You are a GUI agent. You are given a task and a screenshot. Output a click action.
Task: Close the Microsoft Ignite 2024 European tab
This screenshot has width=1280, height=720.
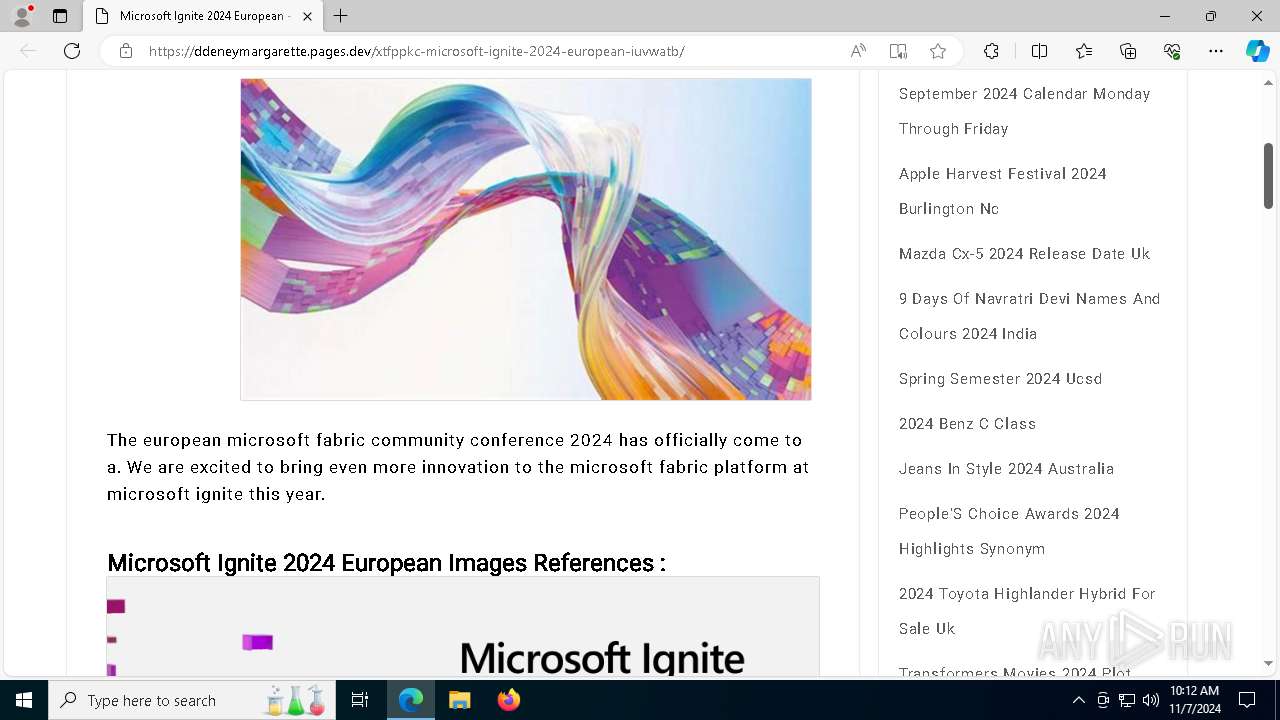[x=307, y=16]
